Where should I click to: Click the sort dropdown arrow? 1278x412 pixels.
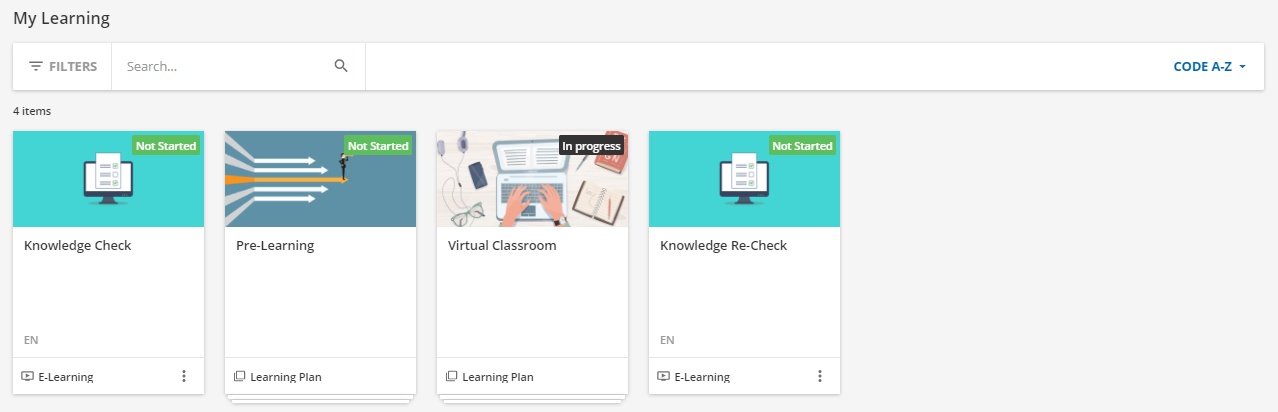click(x=1242, y=67)
